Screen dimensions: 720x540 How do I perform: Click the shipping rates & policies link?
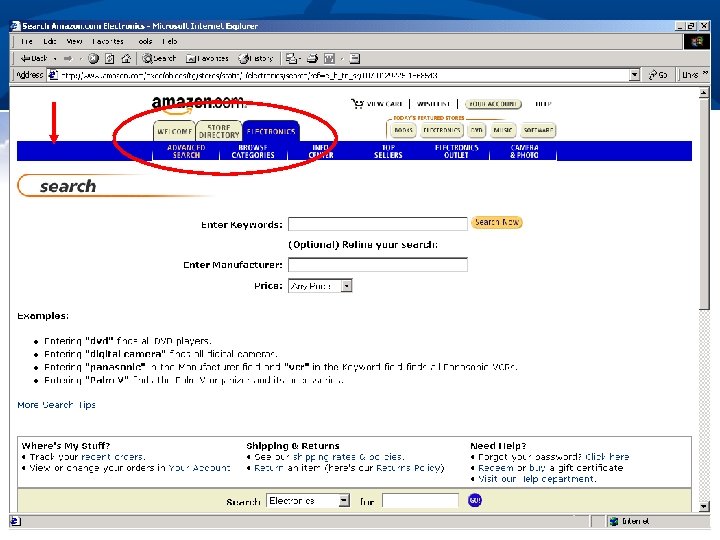click(x=349, y=457)
